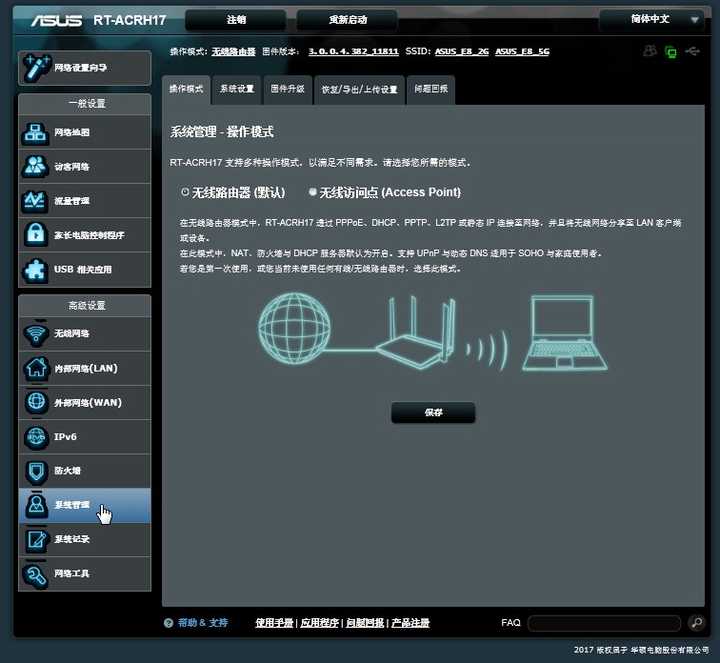Open the network setup wizard icon
This screenshot has width=720, height=663.
click(37, 67)
